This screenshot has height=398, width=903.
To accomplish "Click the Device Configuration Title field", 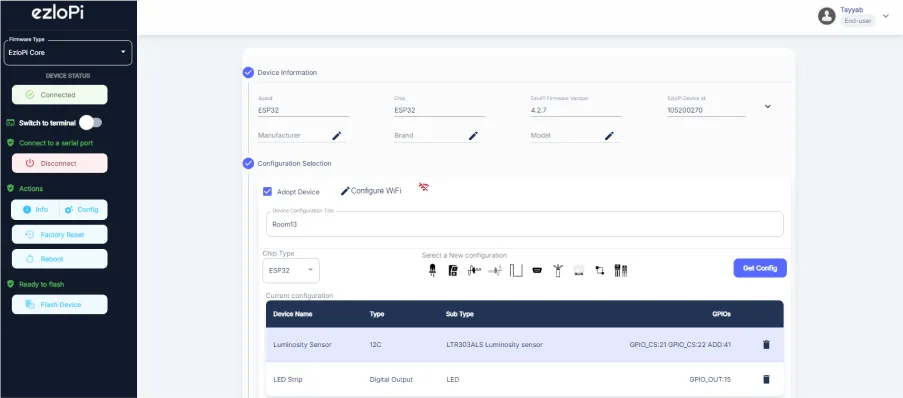I will click(x=525, y=224).
